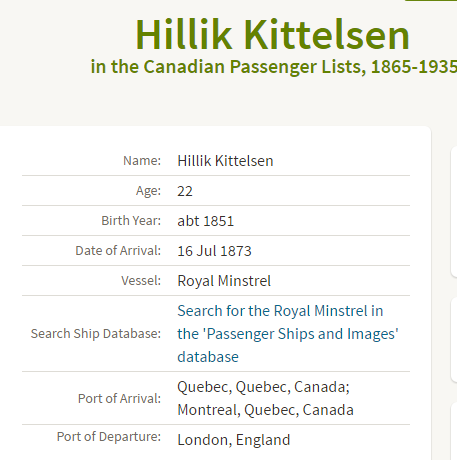Click the Age value 22
457x460 pixels.
point(185,191)
